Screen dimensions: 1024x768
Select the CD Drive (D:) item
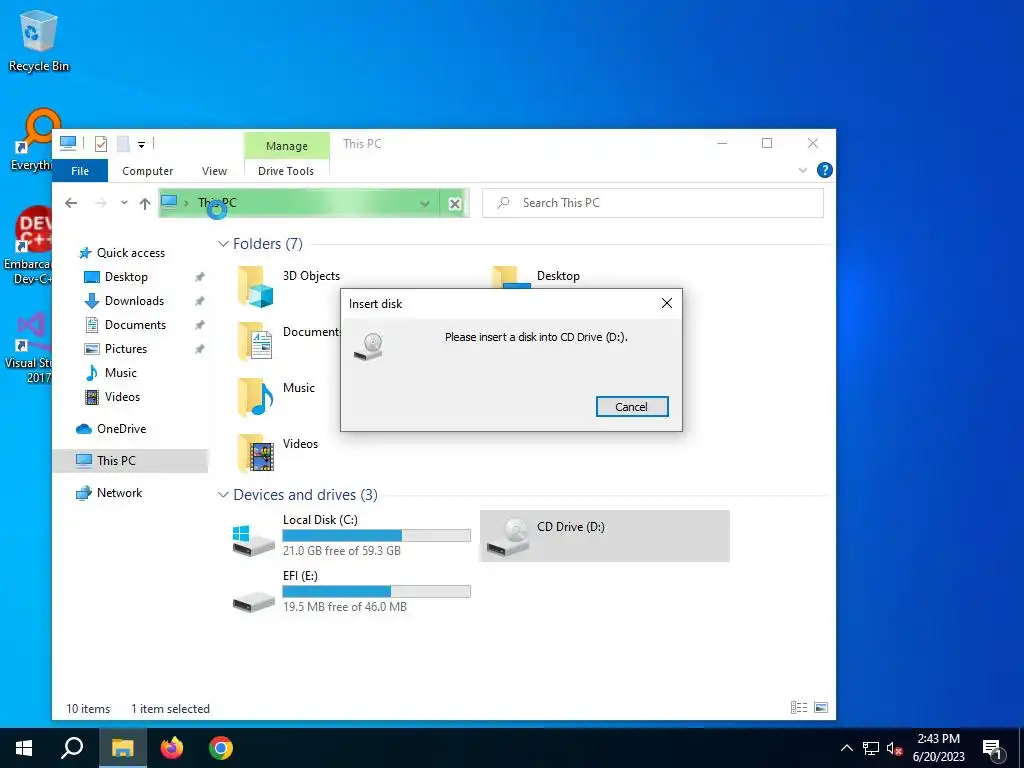pos(605,536)
